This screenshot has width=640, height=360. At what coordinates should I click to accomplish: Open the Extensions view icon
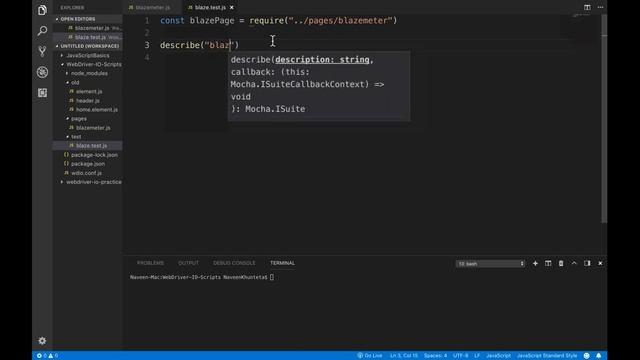[42, 93]
